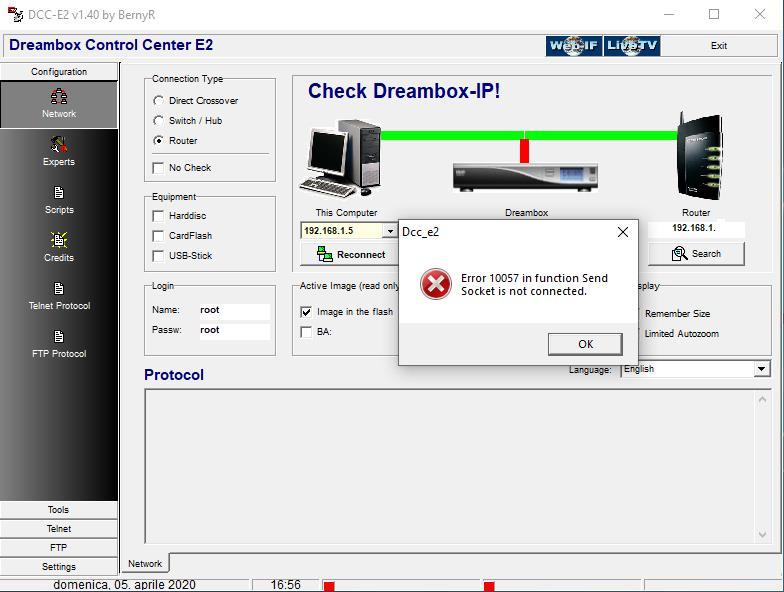Click the Router IP address field

click(696, 228)
